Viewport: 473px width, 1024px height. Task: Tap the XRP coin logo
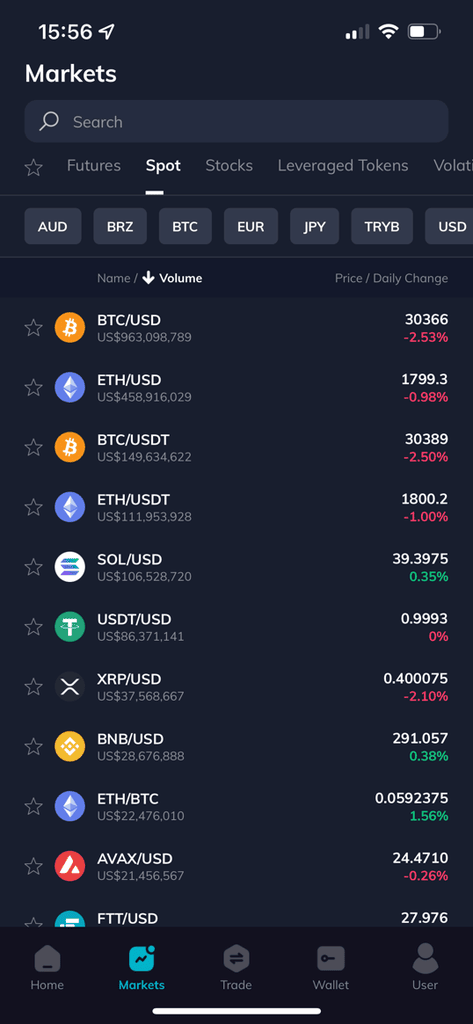(x=70, y=687)
